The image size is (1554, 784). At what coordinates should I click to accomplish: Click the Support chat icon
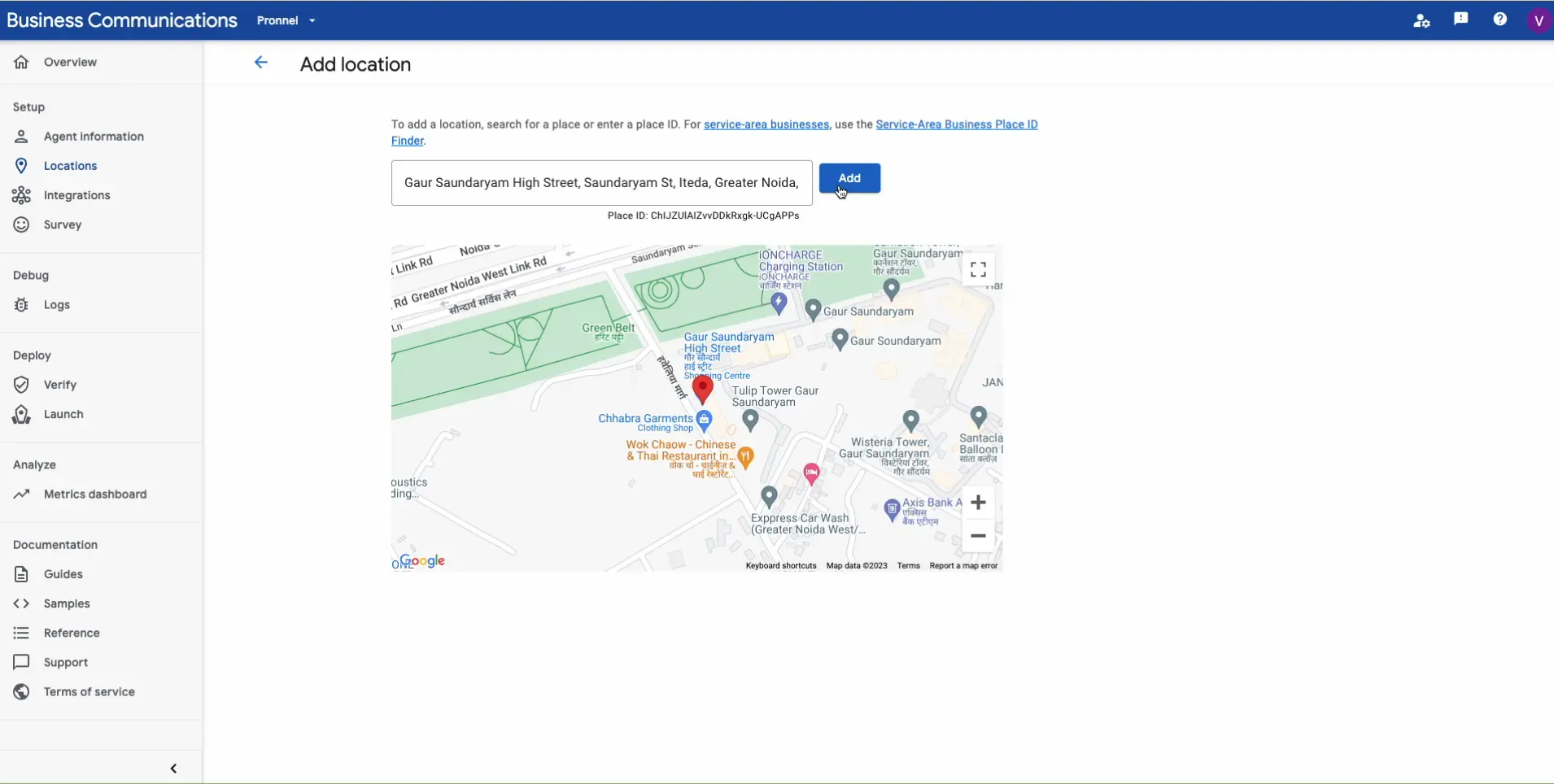click(x=21, y=662)
